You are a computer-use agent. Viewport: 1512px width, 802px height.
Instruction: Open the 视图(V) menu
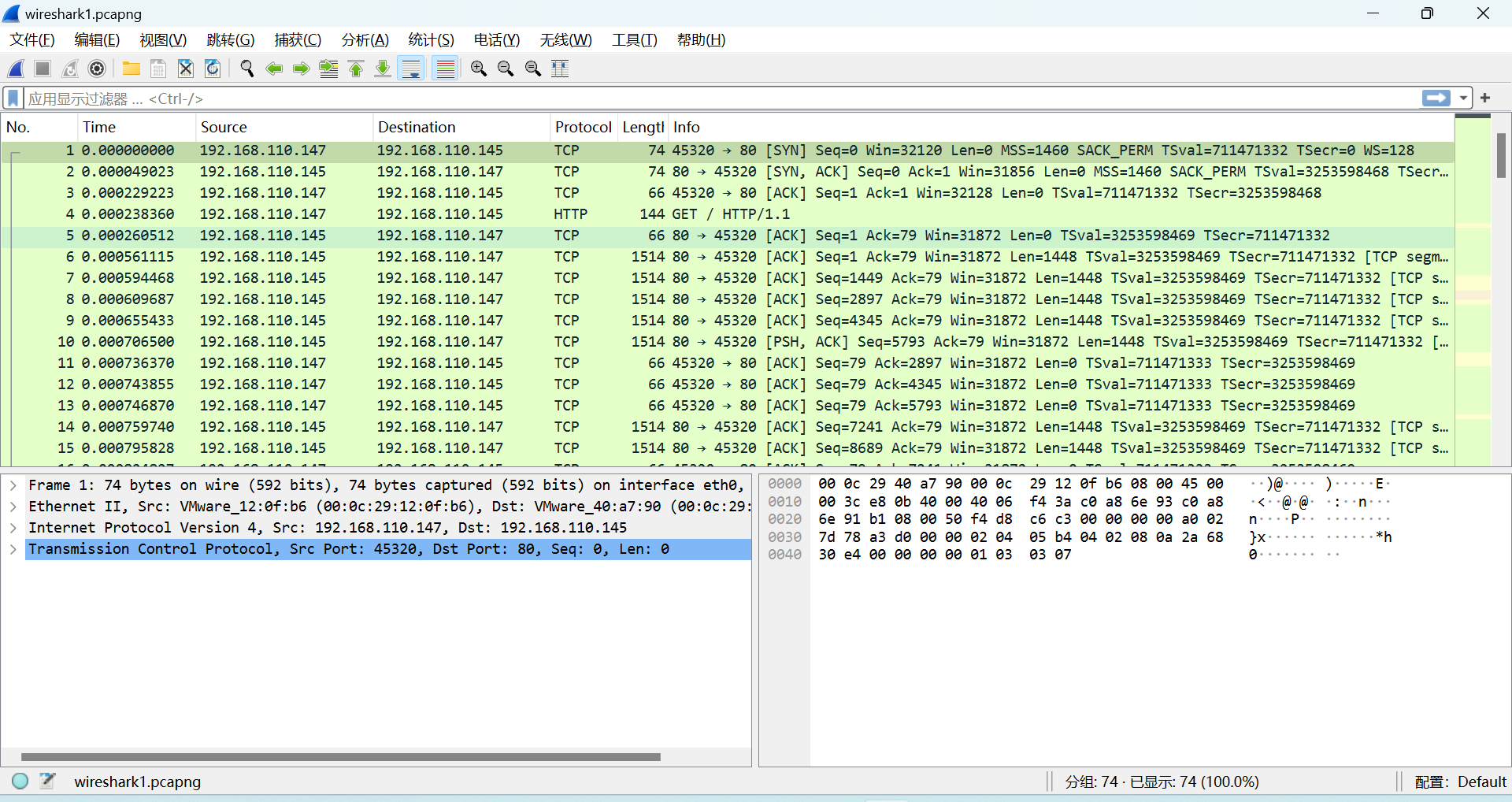pyautogui.click(x=163, y=39)
